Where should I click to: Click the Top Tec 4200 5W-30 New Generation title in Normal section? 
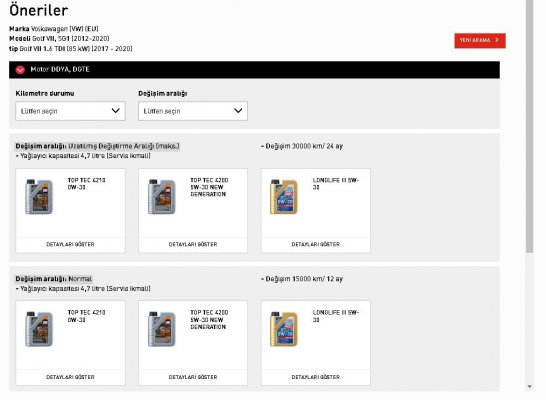(209, 320)
